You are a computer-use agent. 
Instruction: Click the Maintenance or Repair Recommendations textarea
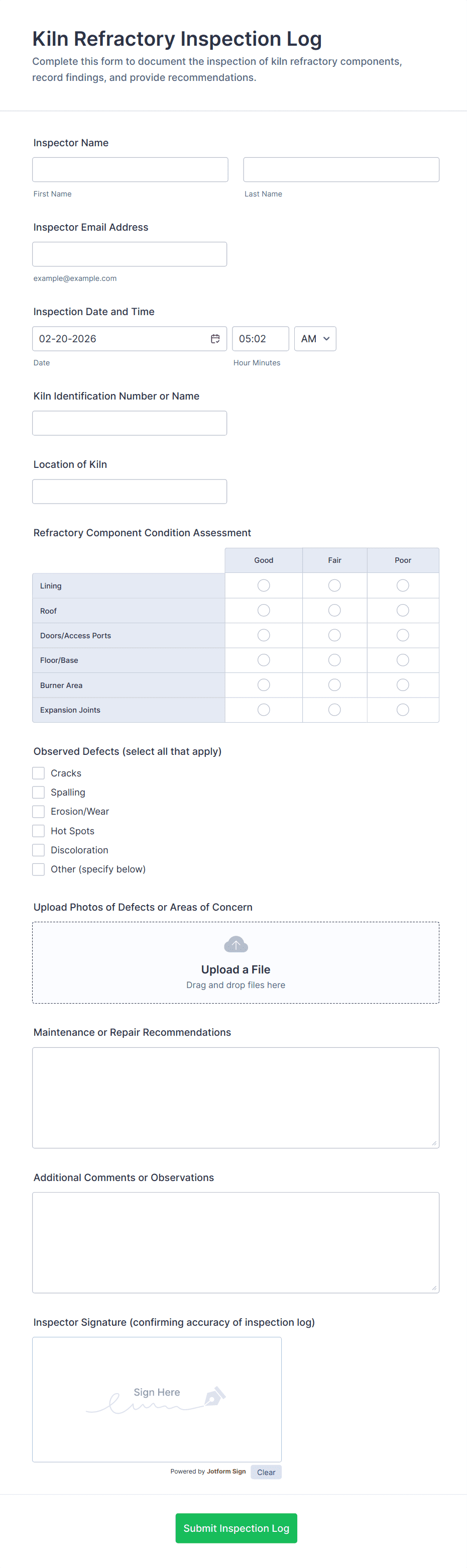pyautogui.click(x=236, y=1098)
